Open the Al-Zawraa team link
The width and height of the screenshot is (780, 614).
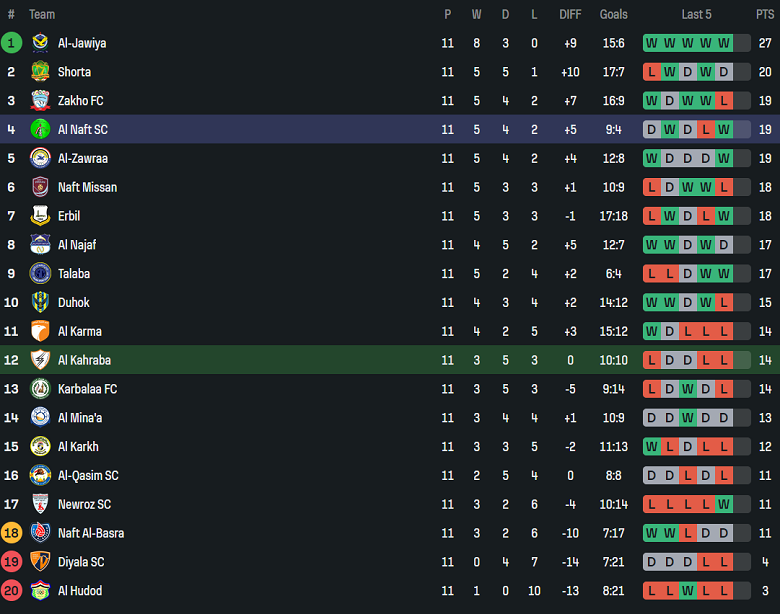click(83, 158)
